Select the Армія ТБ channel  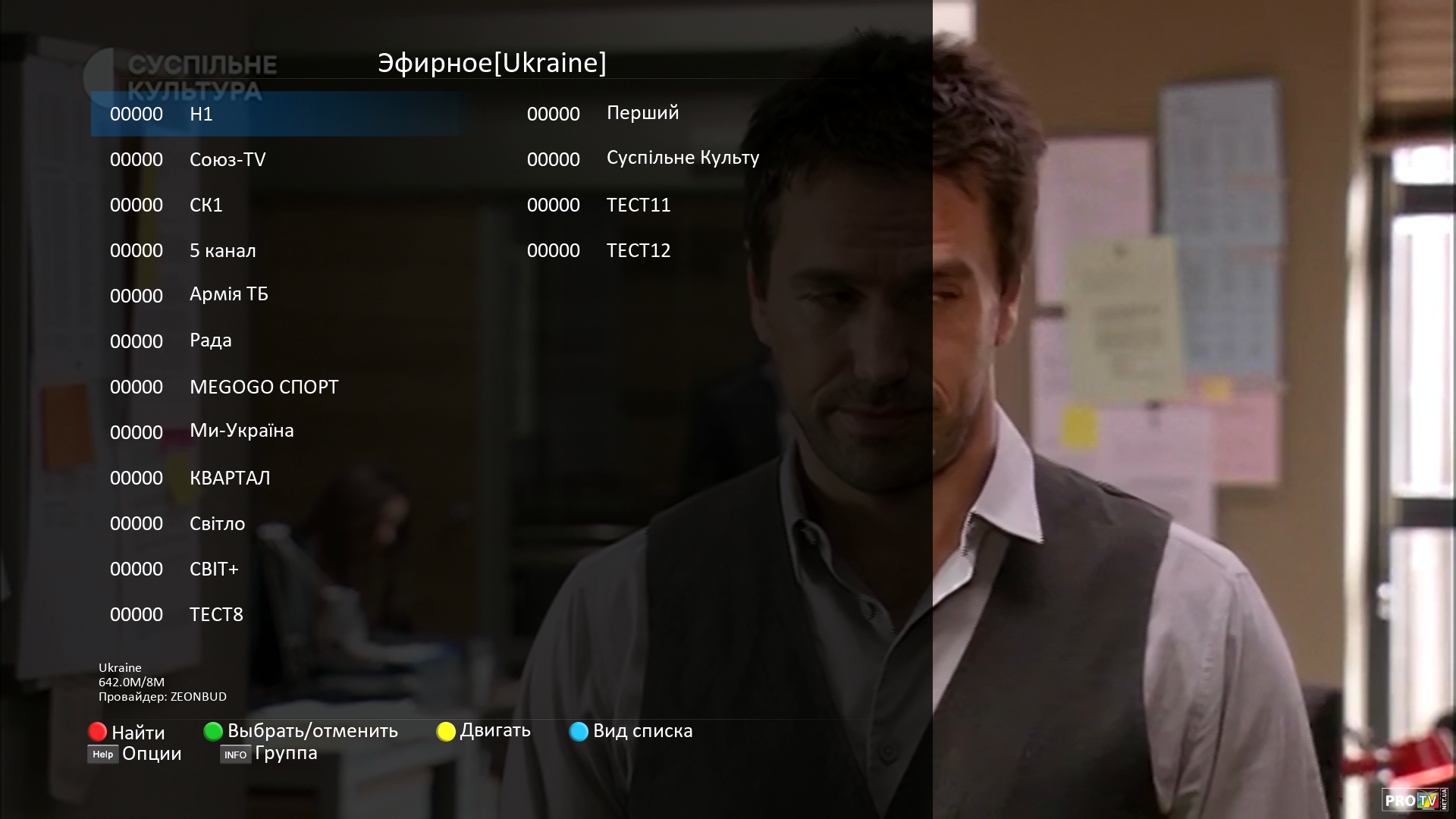228,294
